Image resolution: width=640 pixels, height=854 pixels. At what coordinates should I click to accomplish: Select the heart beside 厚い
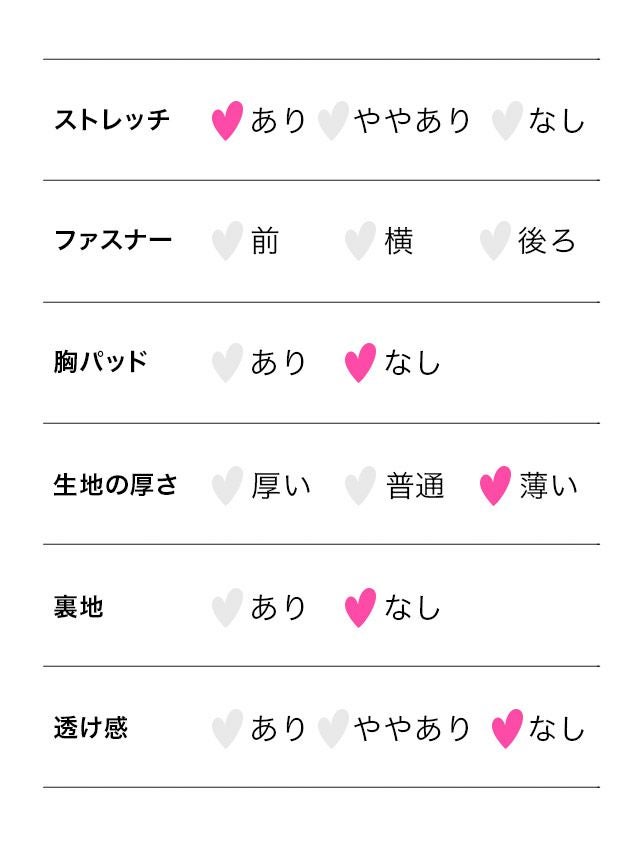pyautogui.click(x=227, y=486)
